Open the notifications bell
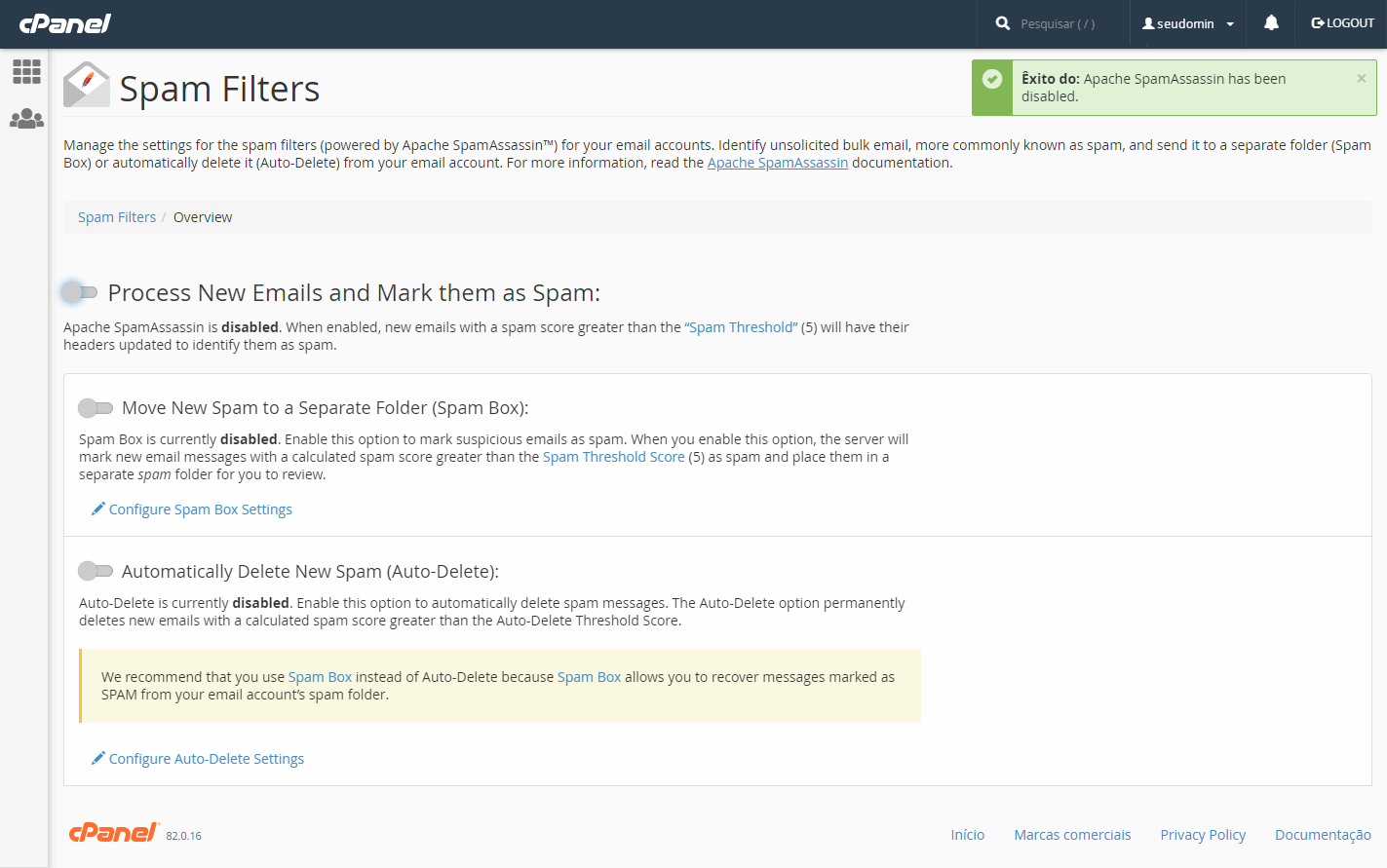This screenshot has height=868, width=1387. pyautogui.click(x=1271, y=23)
